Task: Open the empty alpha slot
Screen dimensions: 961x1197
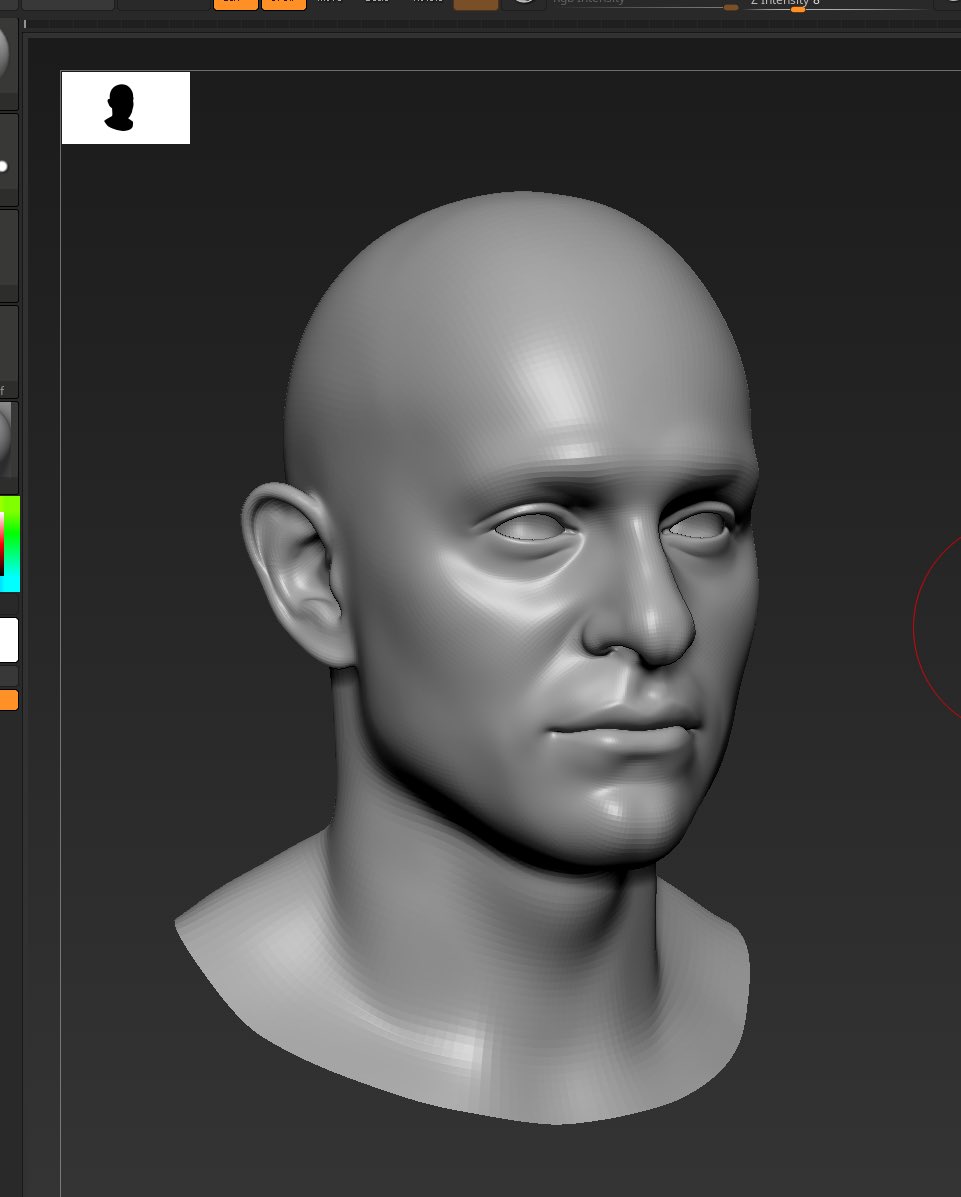Action: (8, 255)
